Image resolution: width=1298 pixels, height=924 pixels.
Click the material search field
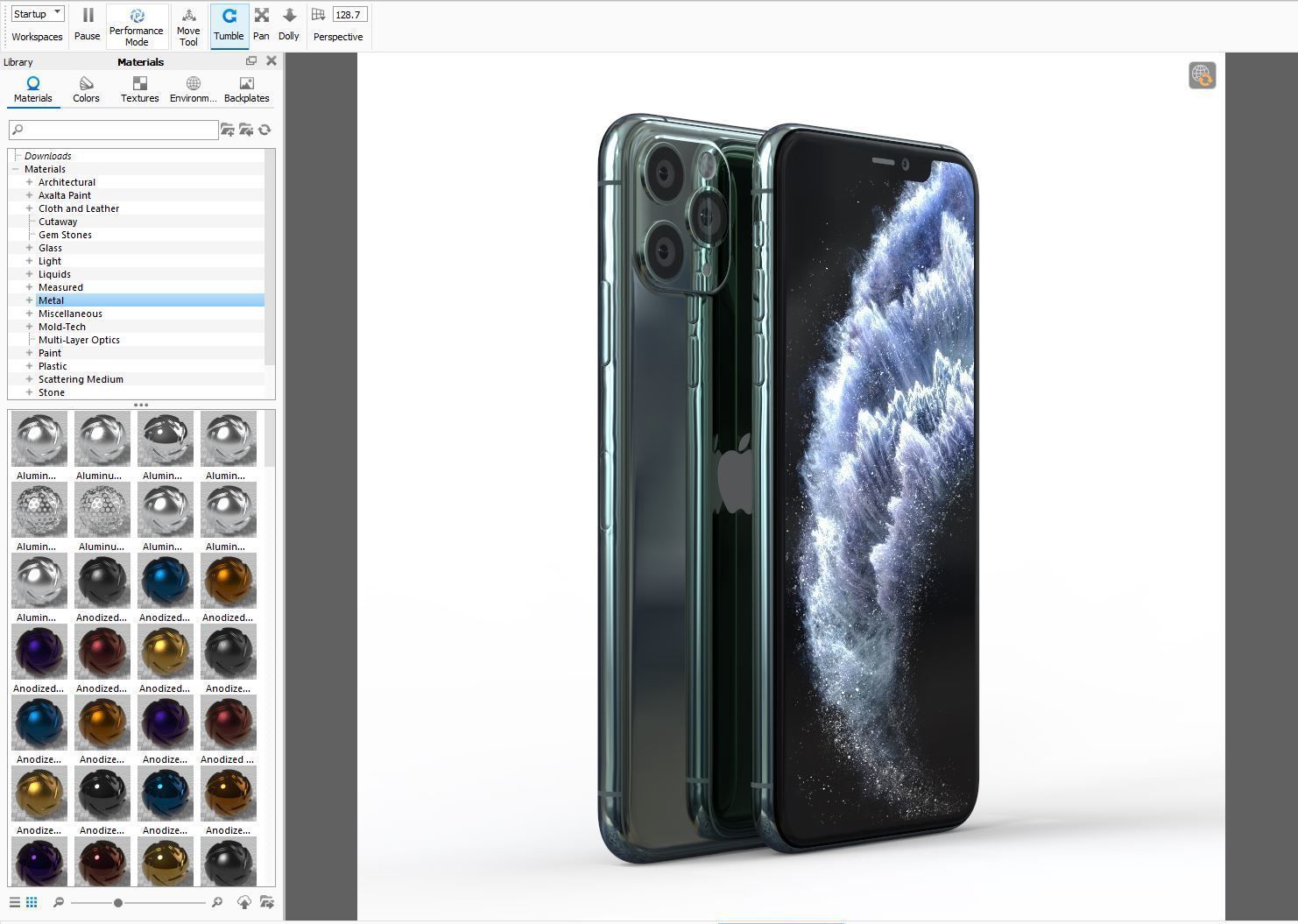pos(113,130)
